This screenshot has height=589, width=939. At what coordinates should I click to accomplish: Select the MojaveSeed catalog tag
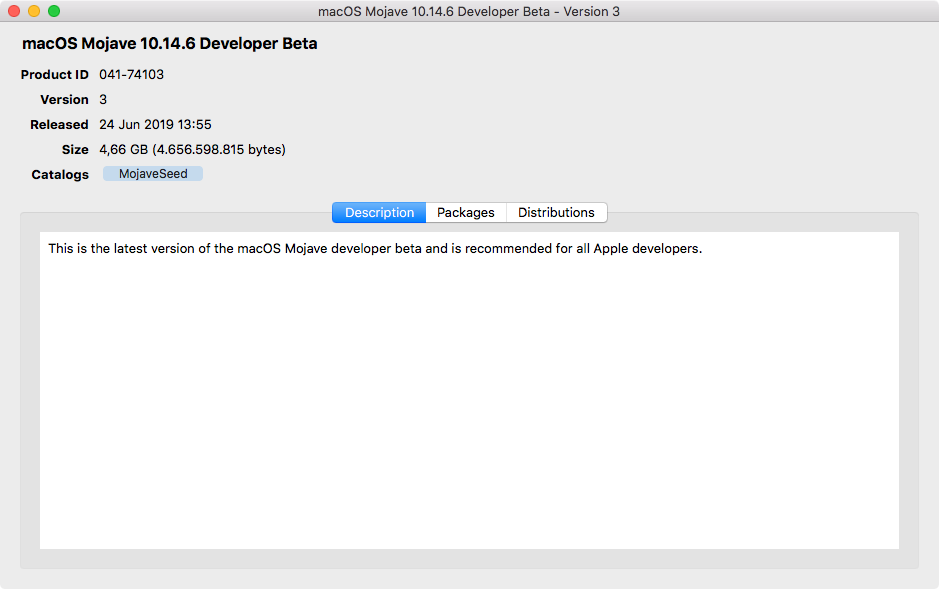pyautogui.click(x=153, y=174)
